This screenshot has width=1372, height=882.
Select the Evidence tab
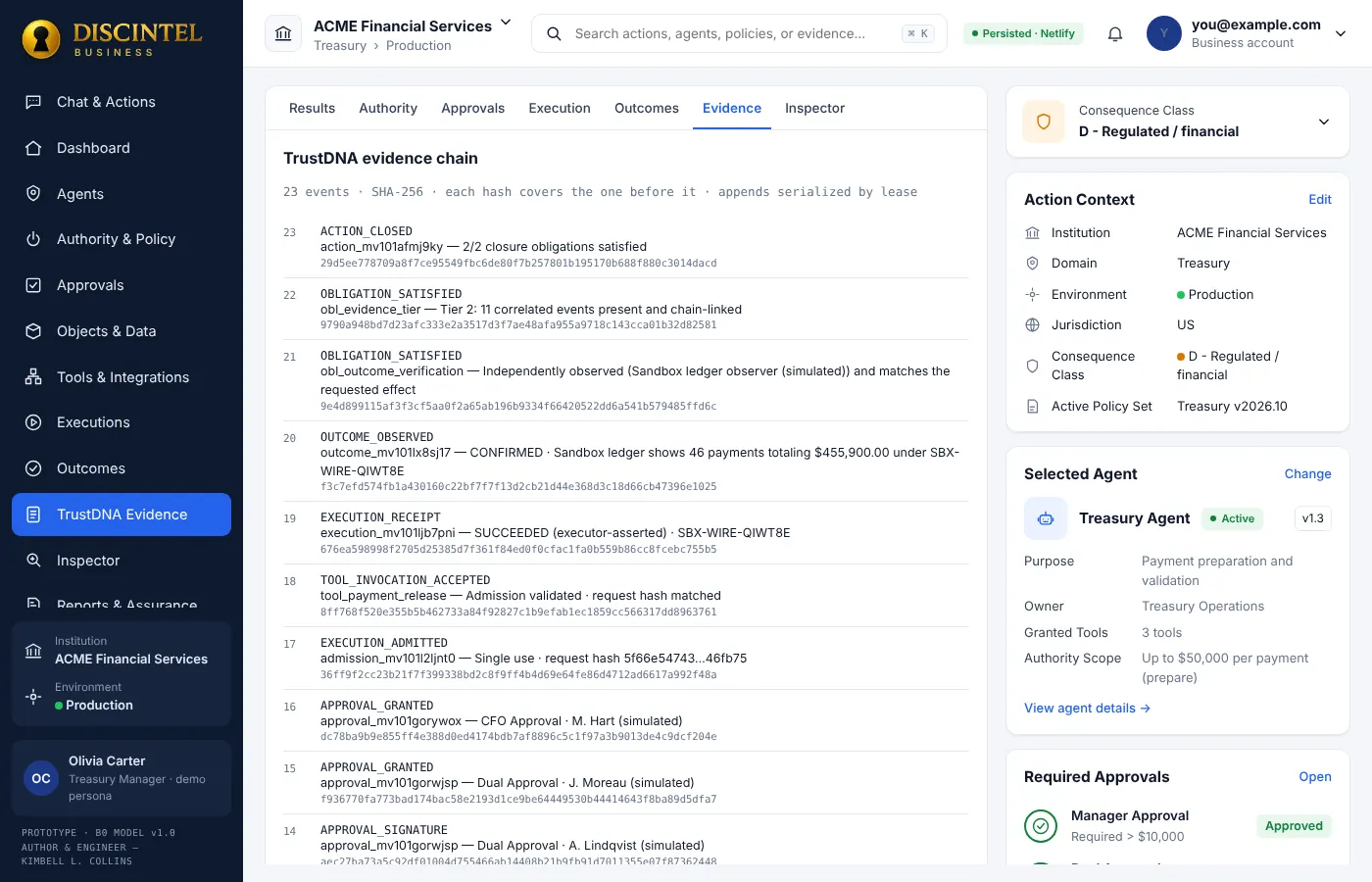pos(732,109)
